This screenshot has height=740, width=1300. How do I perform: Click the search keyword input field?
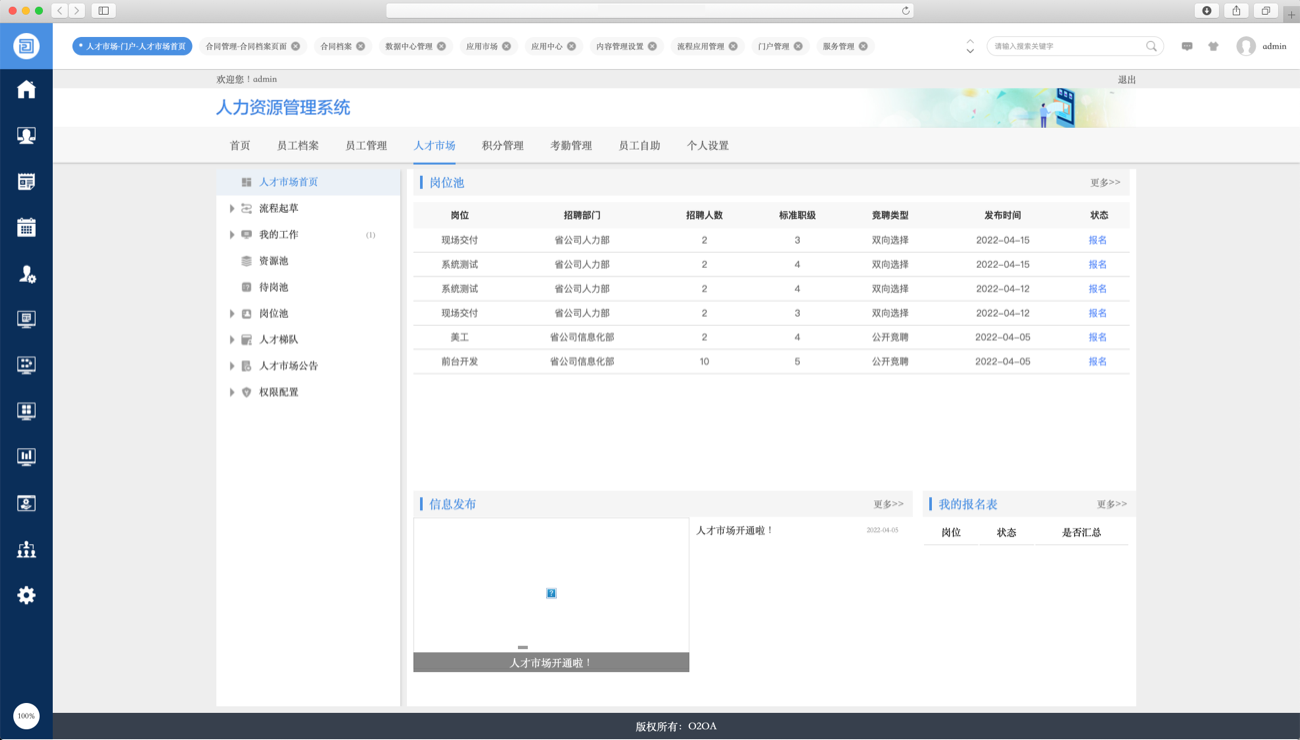click(1065, 46)
